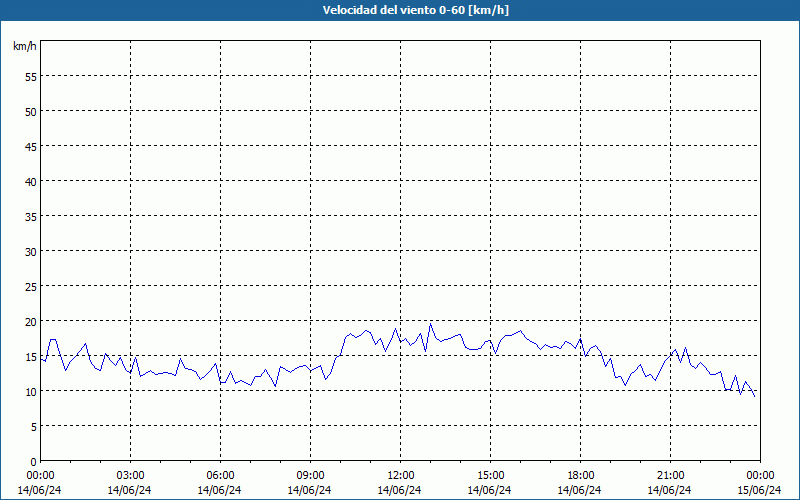Select the 14/06/24 date beneath 18:00
Viewport: 800px width, 500px height.
pyautogui.click(x=580, y=490)
